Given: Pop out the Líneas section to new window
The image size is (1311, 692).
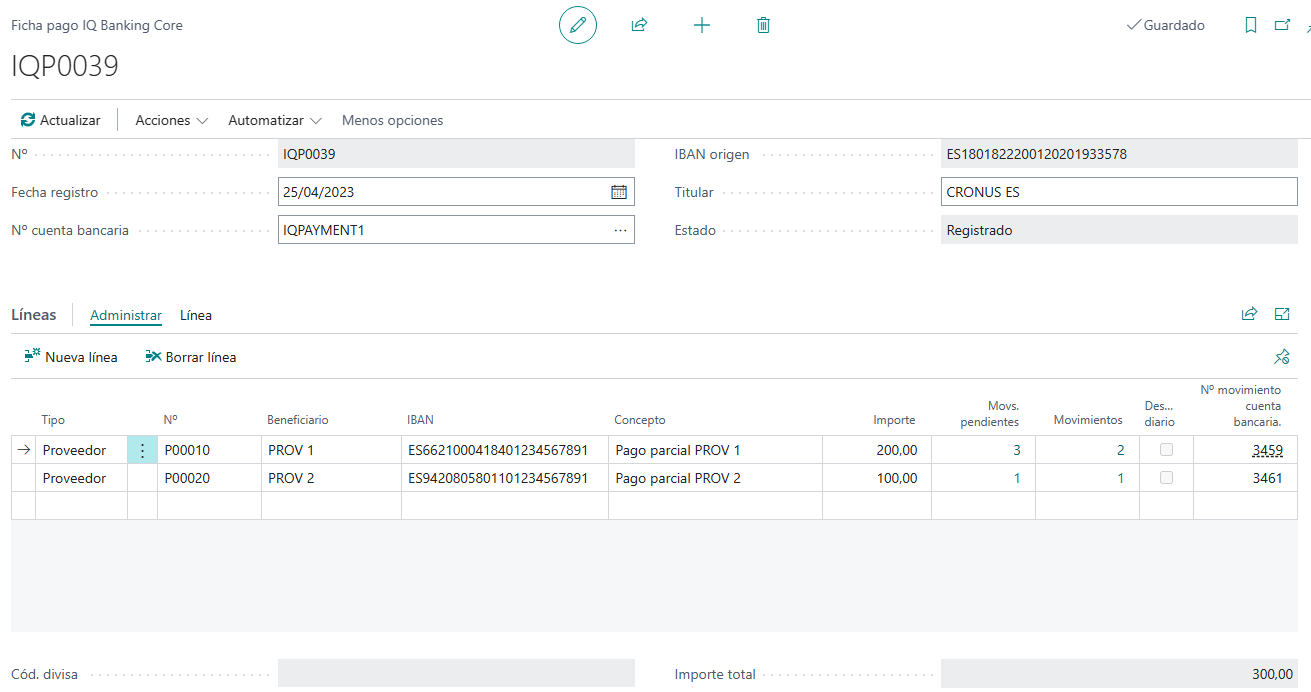Looking at the screenshot, I should (1282, 313).
